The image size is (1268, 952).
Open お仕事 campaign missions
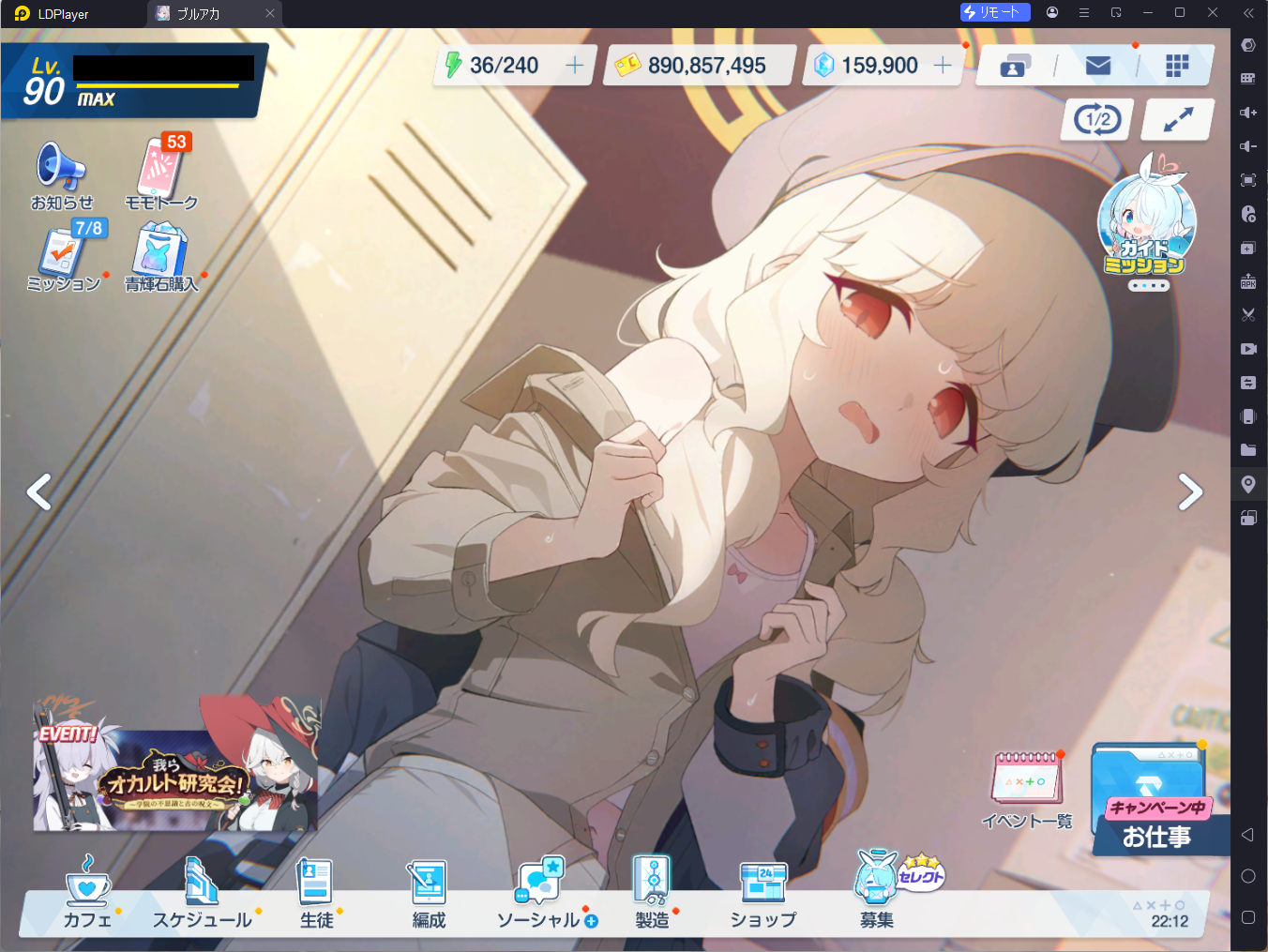click(x=1160, y=799)
